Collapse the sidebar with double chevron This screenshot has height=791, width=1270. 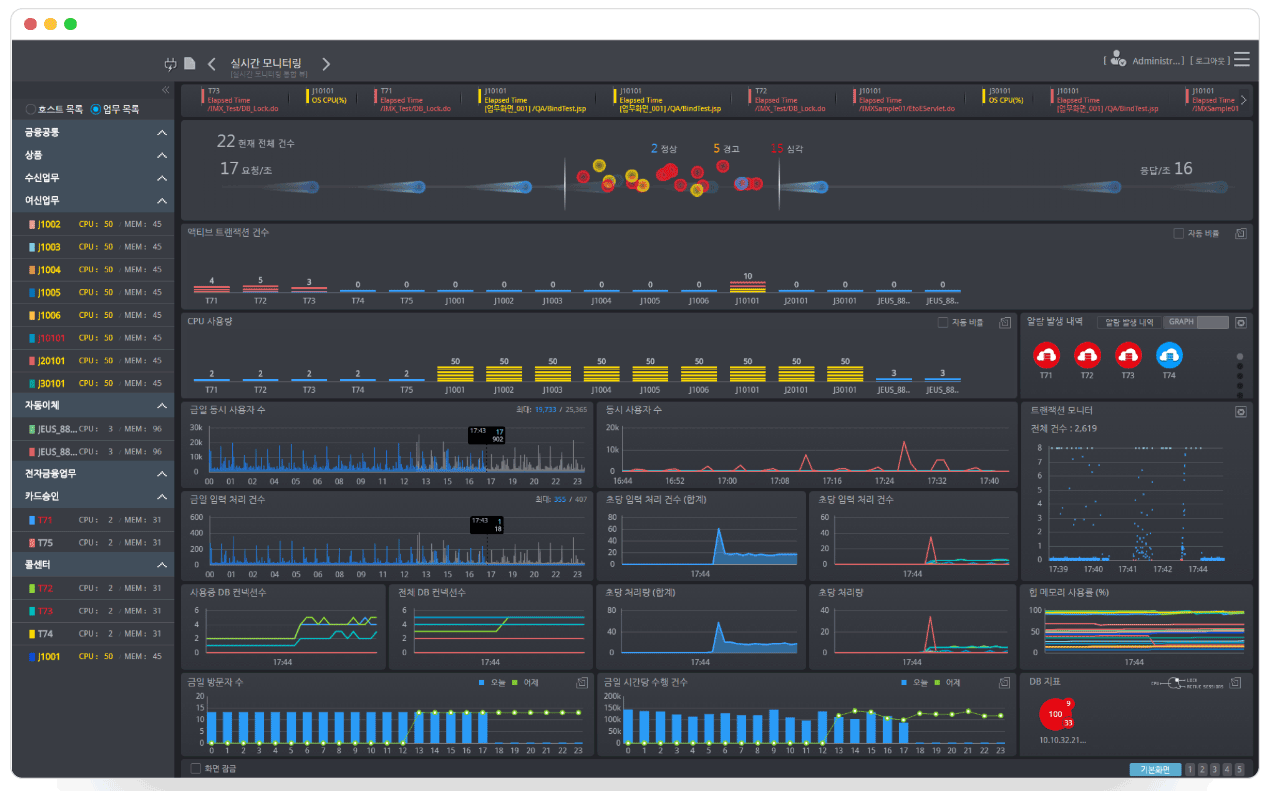tap(166, 90)
